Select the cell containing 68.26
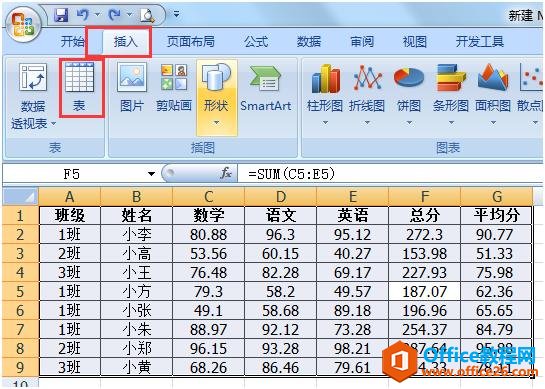Screen dimensions: 545x389 tap(209, 367)
